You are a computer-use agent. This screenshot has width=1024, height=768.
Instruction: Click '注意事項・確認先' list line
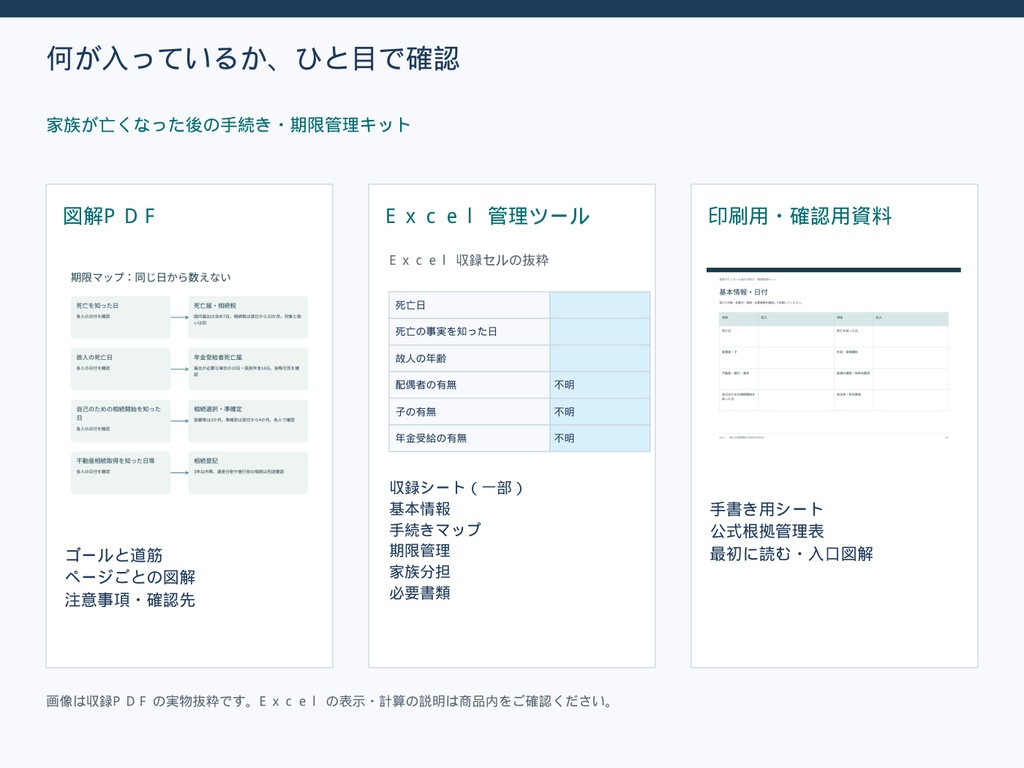click(130, 600)
